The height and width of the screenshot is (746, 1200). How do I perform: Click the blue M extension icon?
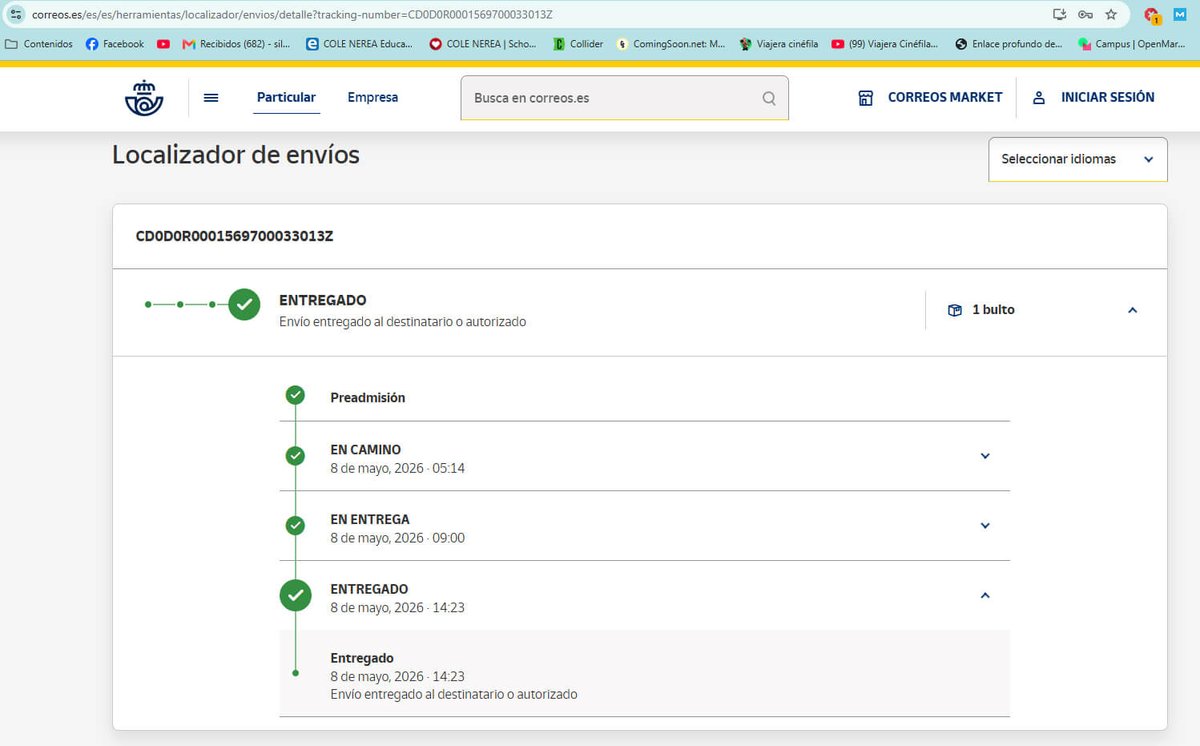1181,15
